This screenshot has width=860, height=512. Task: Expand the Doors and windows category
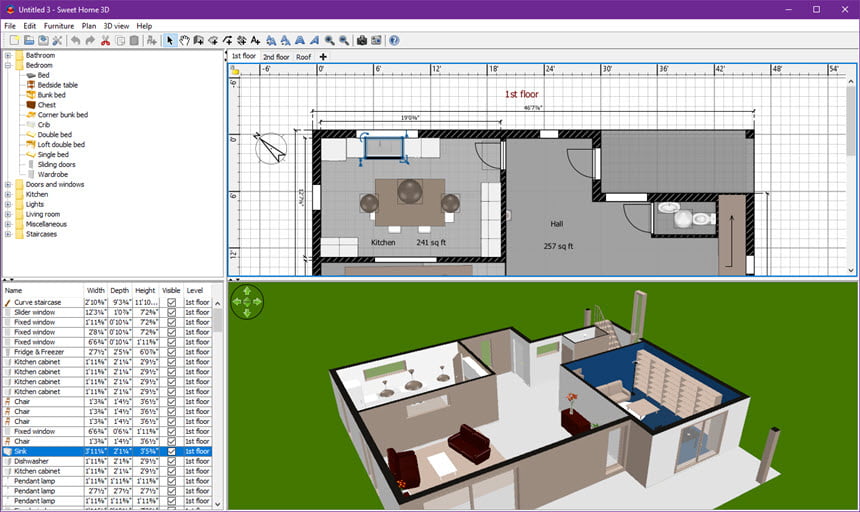(x=8, y=185)
